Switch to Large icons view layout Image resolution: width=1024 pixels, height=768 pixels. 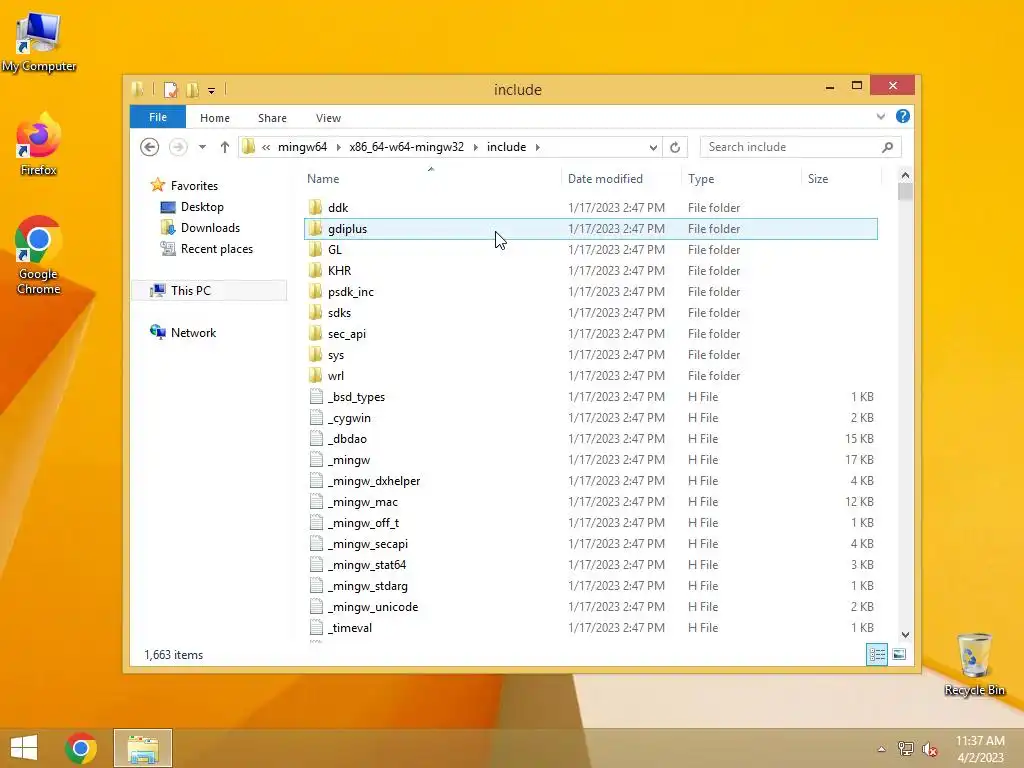point(899,654)
